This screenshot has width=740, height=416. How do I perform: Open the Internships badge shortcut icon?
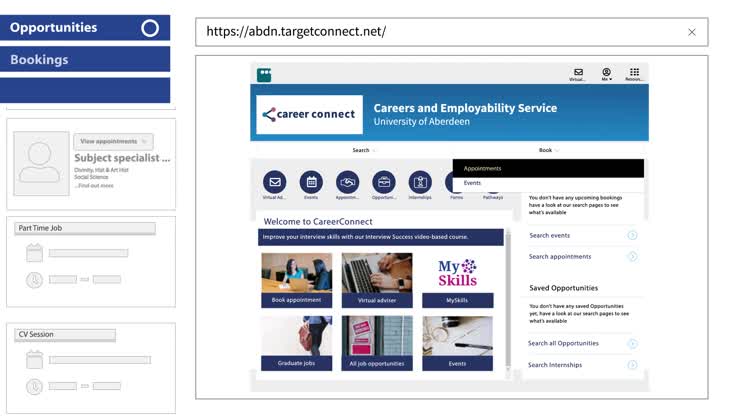tap(420, 182)
